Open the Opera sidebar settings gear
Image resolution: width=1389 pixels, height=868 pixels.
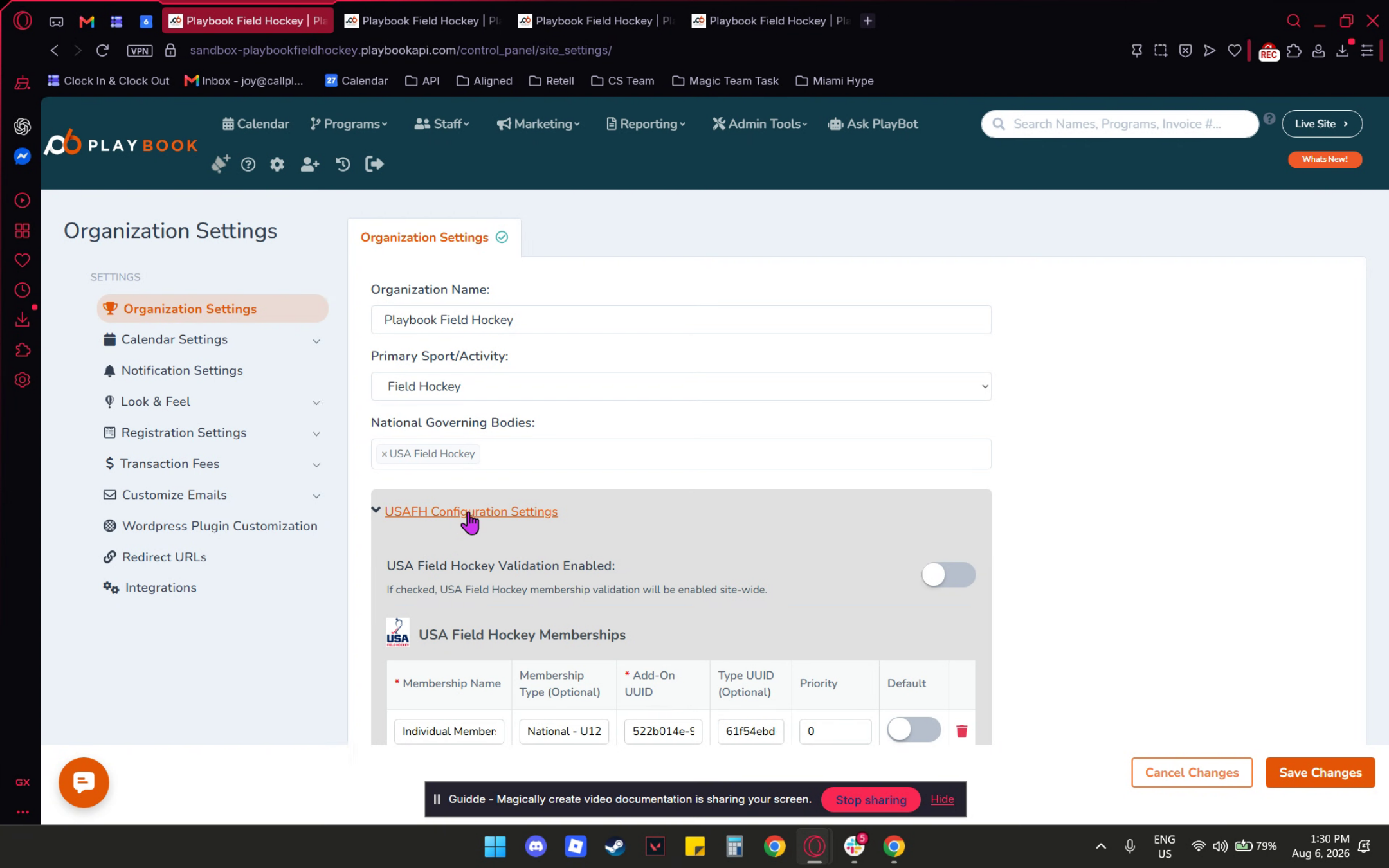pyautogui.click(x=23, y=380)
